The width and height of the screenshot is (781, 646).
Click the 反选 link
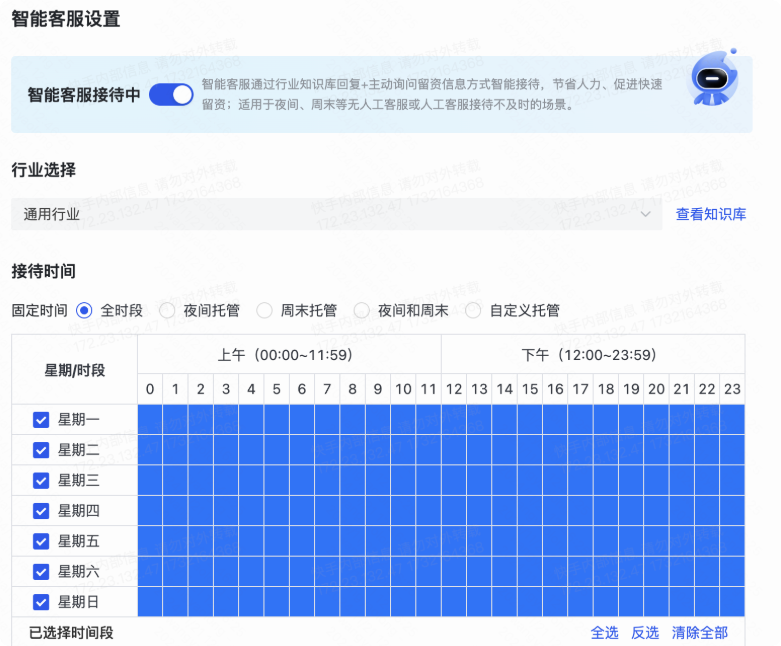[645, 633]
